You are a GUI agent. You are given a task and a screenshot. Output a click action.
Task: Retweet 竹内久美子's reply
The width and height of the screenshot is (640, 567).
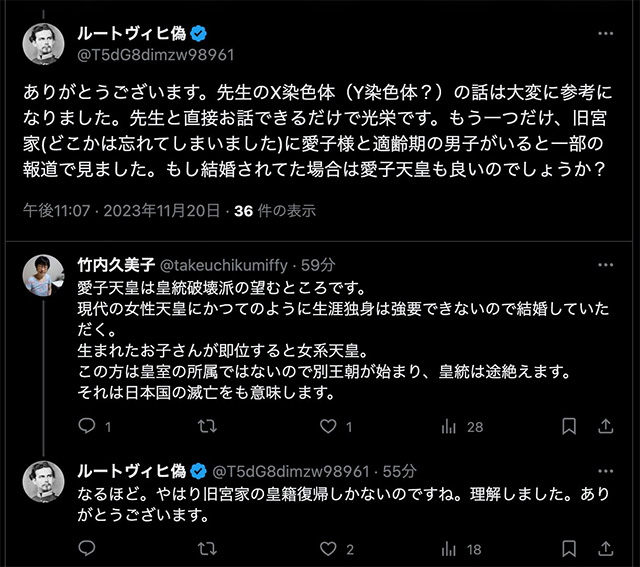tap(208, 427)
